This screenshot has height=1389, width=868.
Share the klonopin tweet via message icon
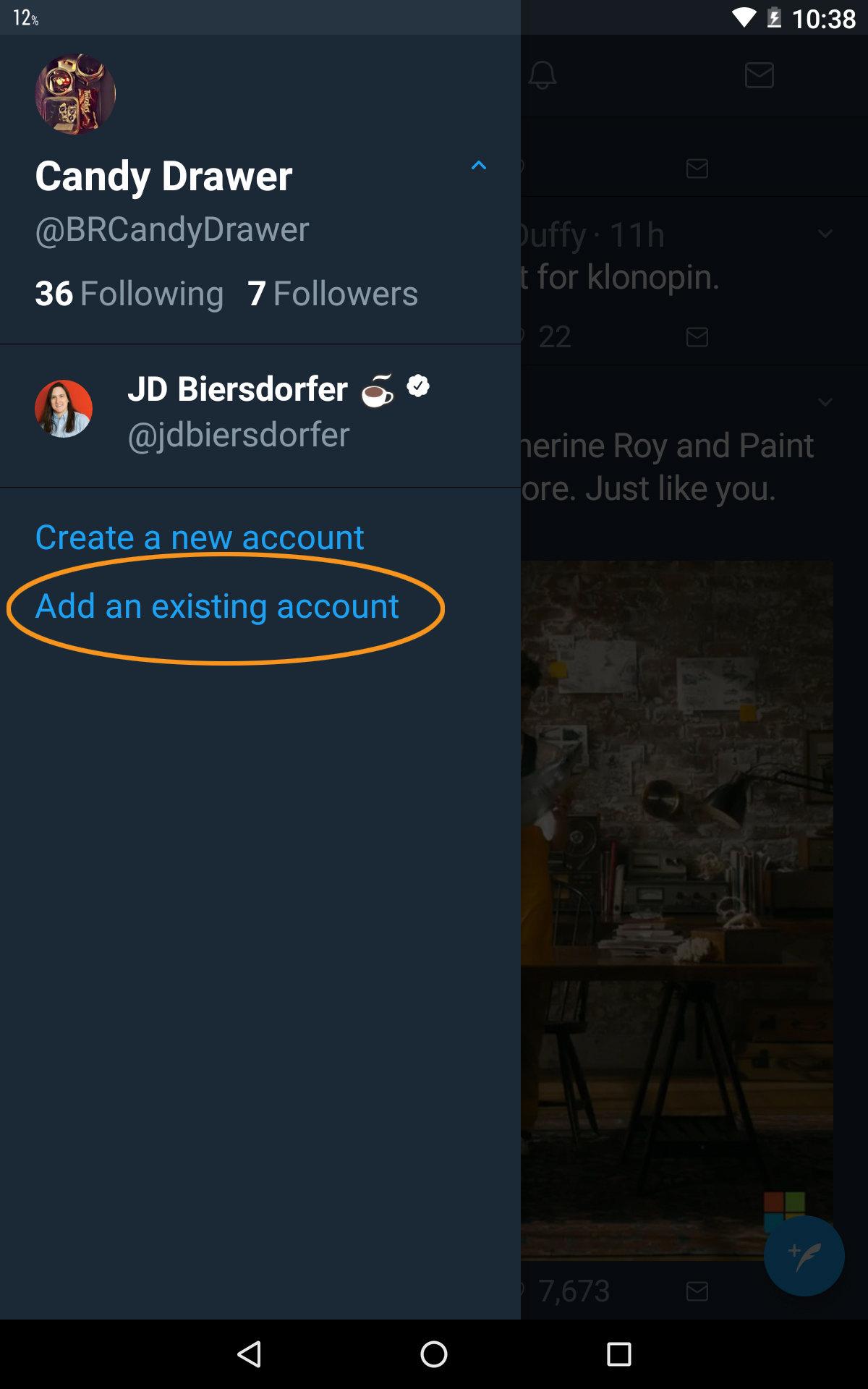coord(697,337)
